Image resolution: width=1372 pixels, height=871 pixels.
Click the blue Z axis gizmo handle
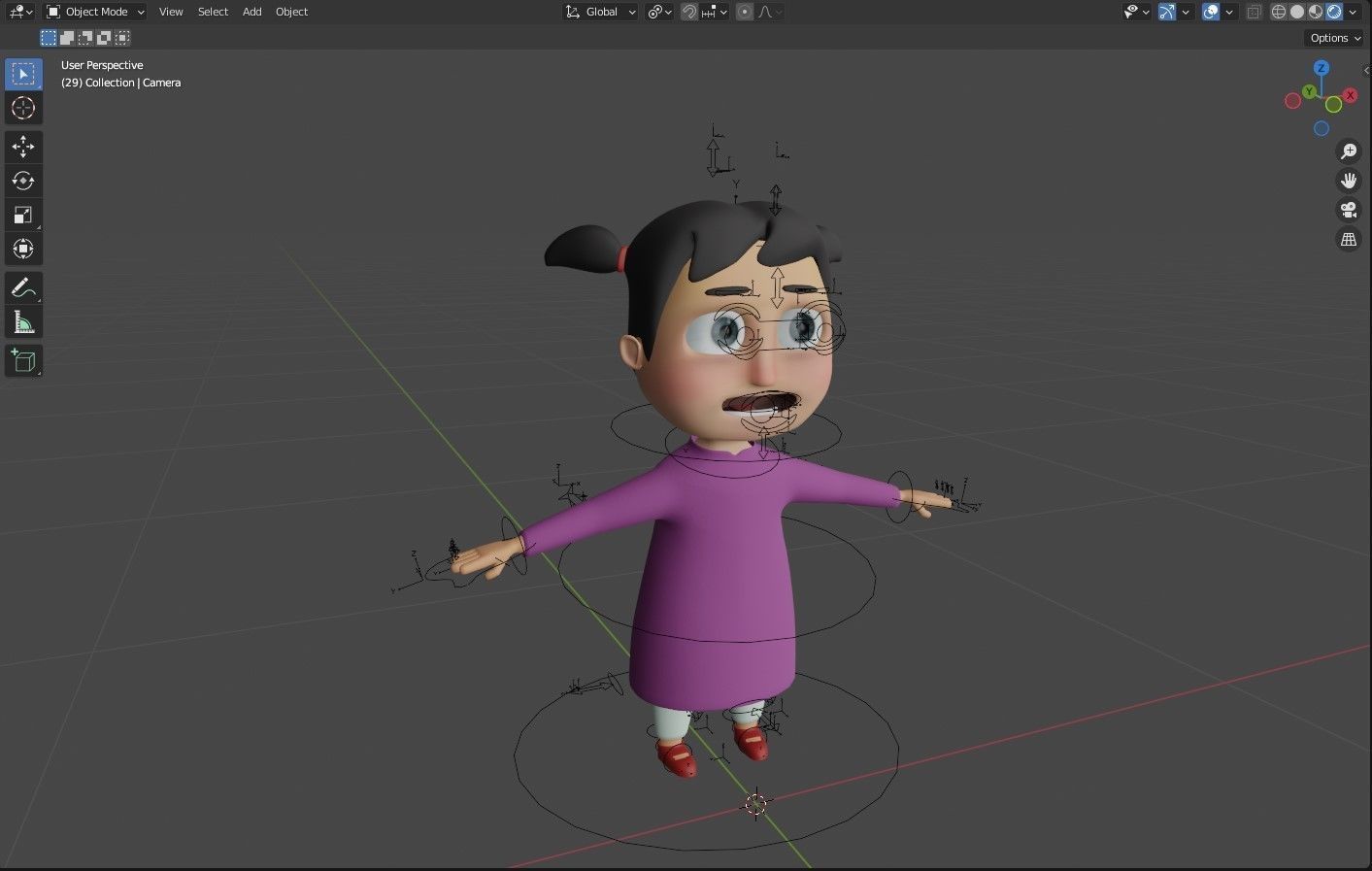[x=1322, y=68]
